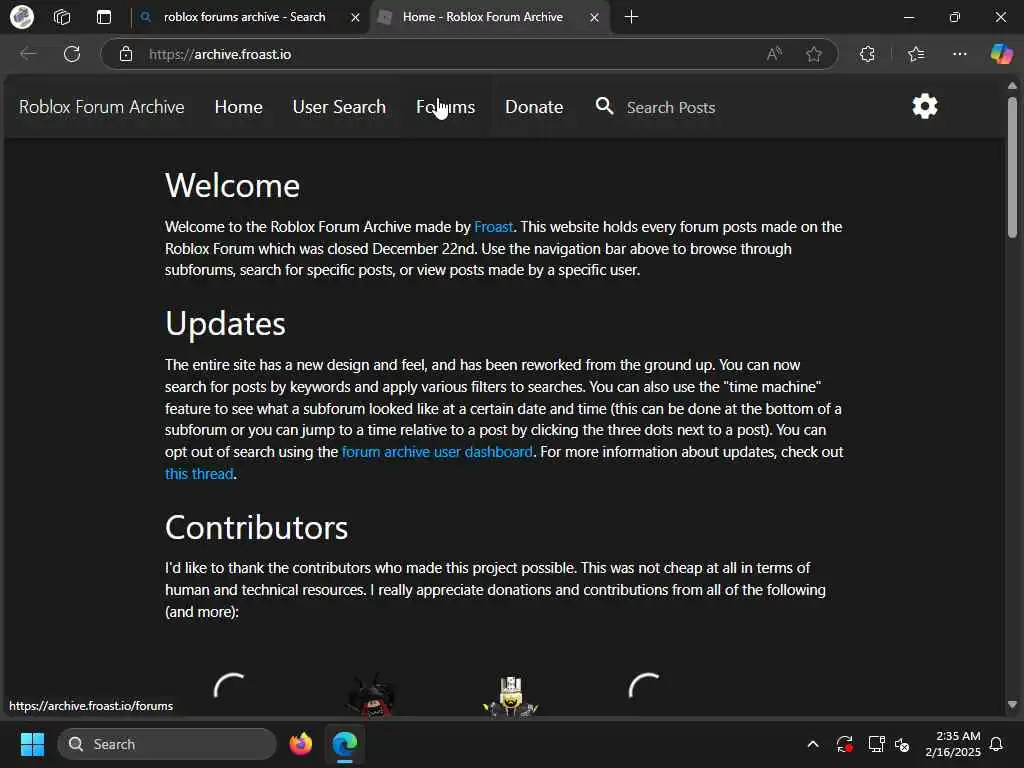
Task: Click the Welcome heading
Action: click(232, 185)
